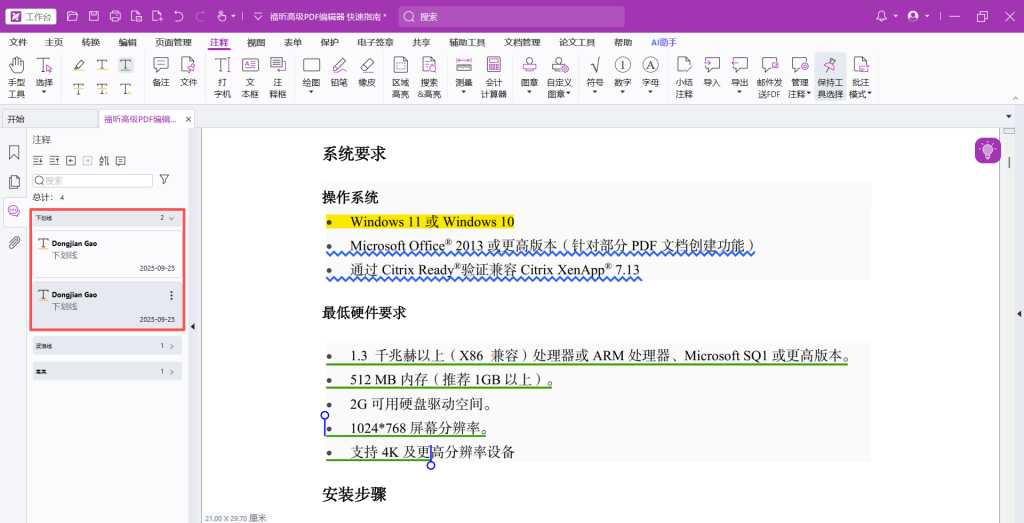Collapse the left panel with triangle arrow

193,326
